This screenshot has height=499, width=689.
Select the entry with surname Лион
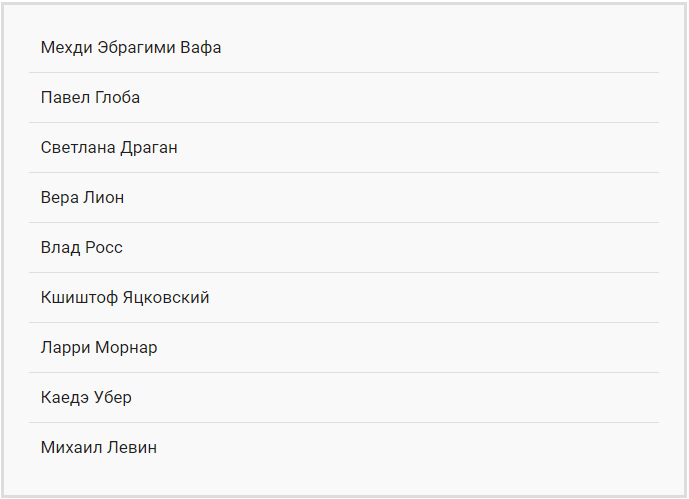pos(83,198)
